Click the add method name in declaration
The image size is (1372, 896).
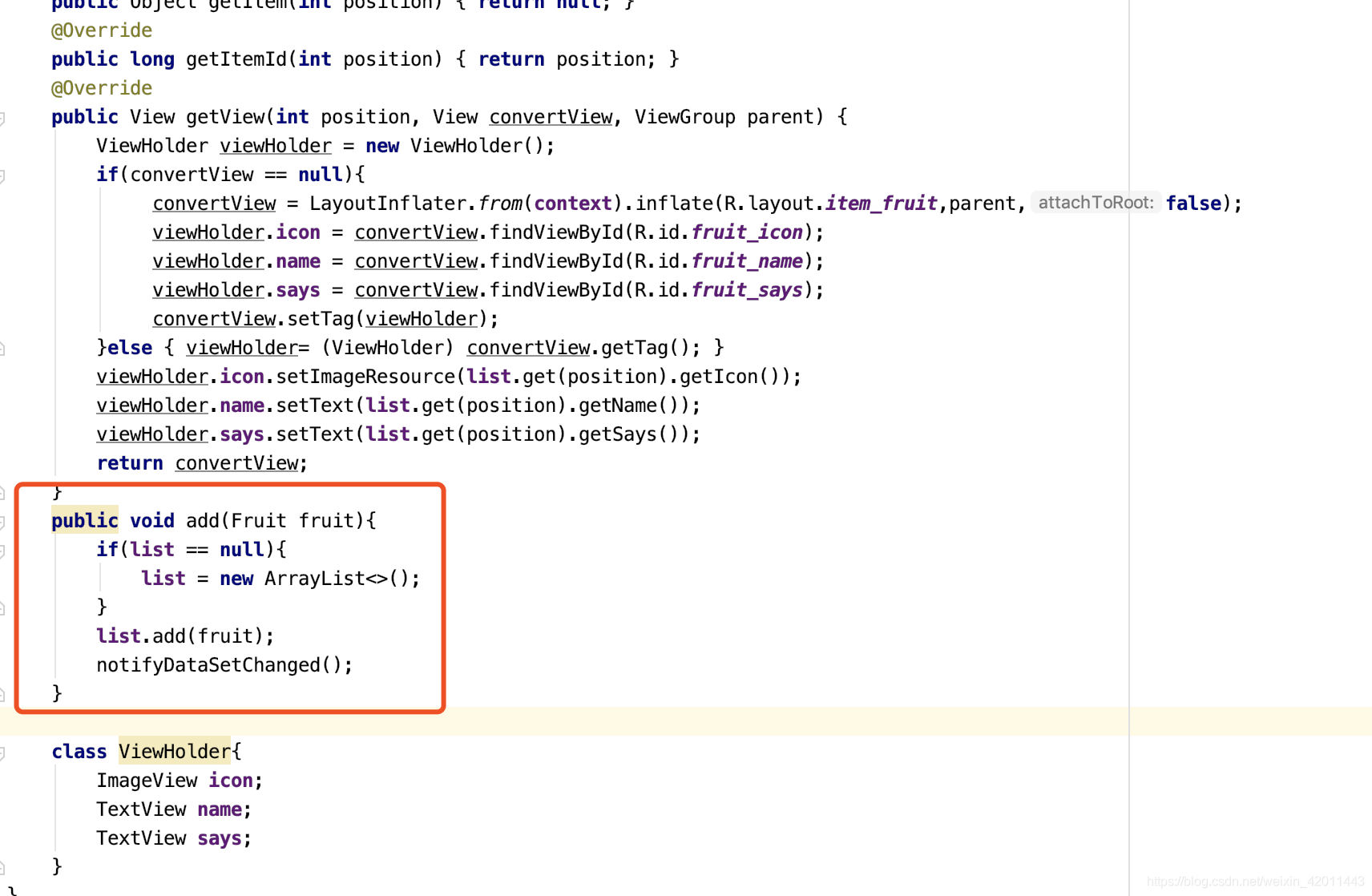pyautogui.click(x=203, y=521)
